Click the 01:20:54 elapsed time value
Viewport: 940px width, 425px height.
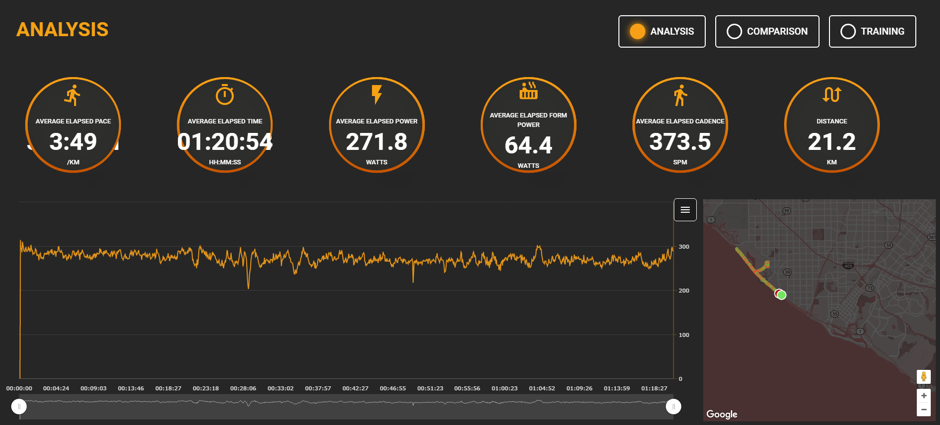point(225,142)
